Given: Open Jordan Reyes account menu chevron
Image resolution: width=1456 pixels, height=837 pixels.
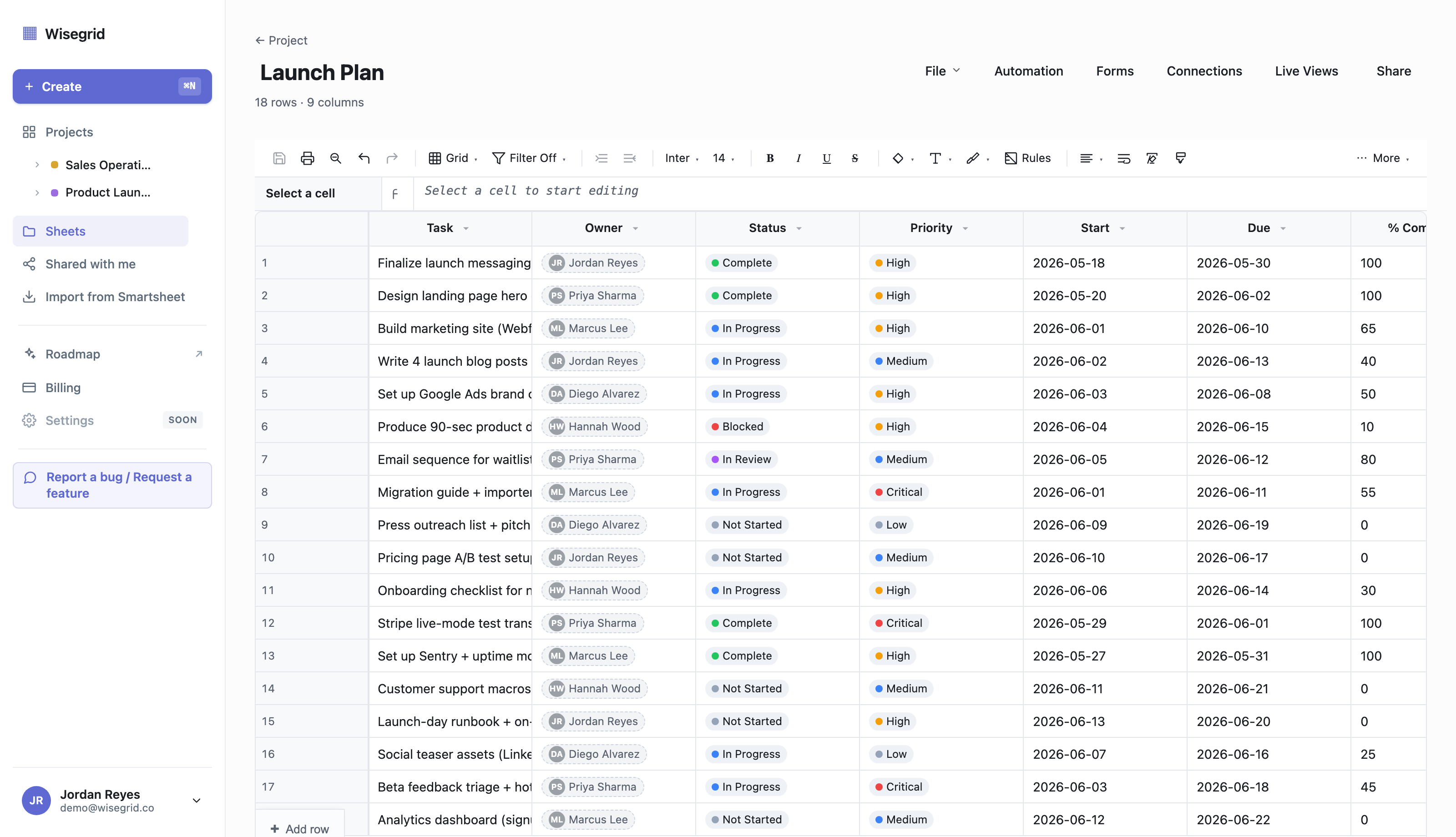Looking at the screenshot, I should 196,800.
